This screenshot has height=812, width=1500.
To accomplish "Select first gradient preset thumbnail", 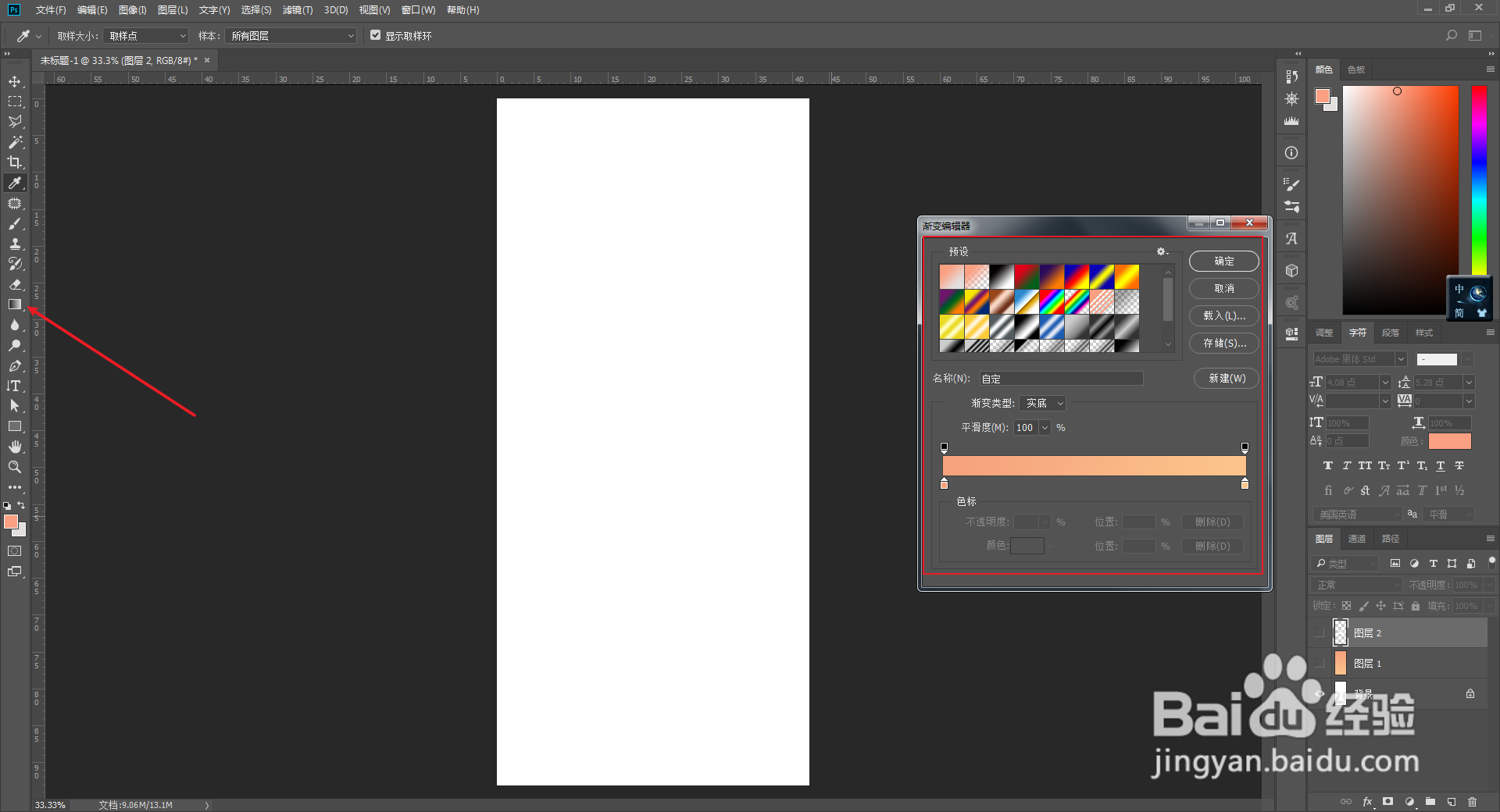I will 952,277.
